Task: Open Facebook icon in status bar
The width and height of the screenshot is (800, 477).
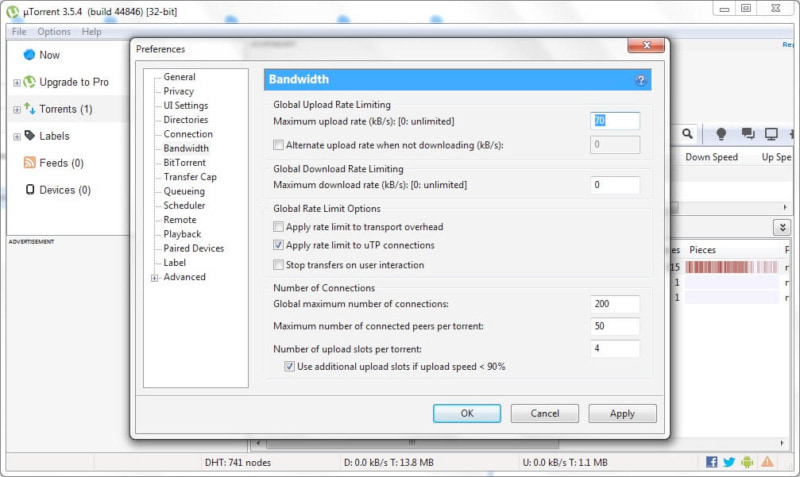Action: tap(712, 462)
